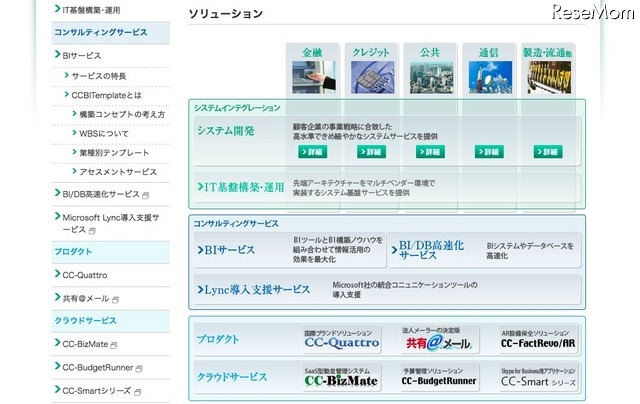This screenshot has width=640, height=404.
Task: Click the プロダクト row label in panel
Action: pos(218,339)
